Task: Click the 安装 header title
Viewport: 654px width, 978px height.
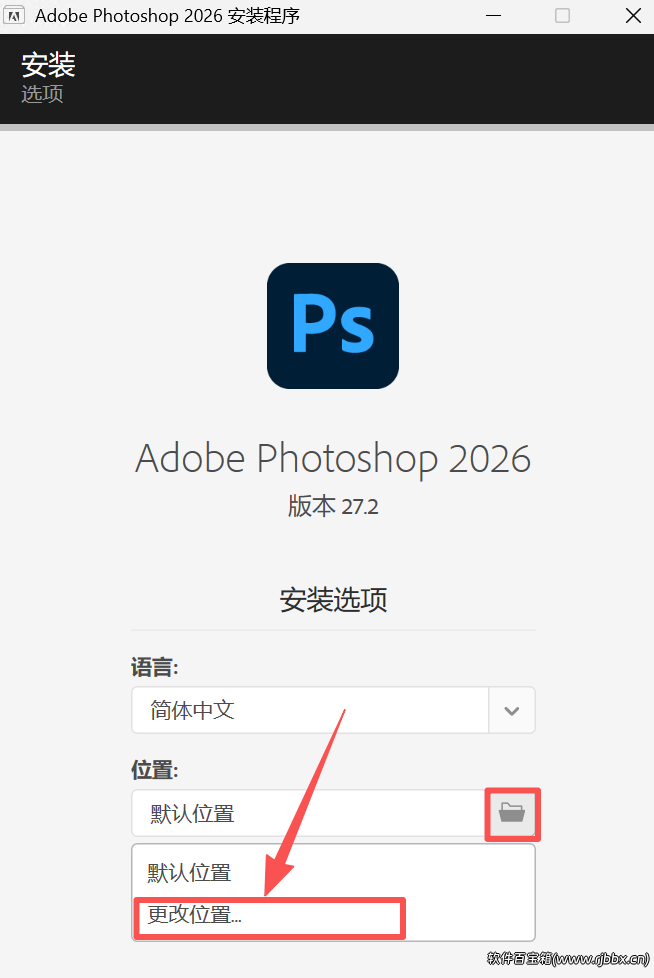Action: [x=49, y=64]
